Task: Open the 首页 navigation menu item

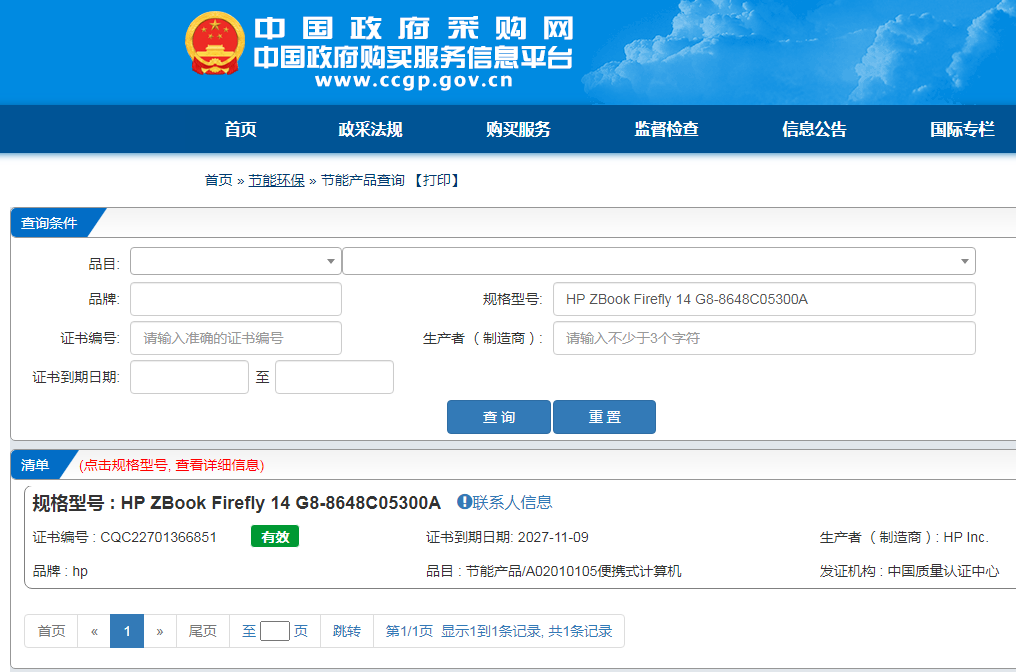Action: (240, 129)
